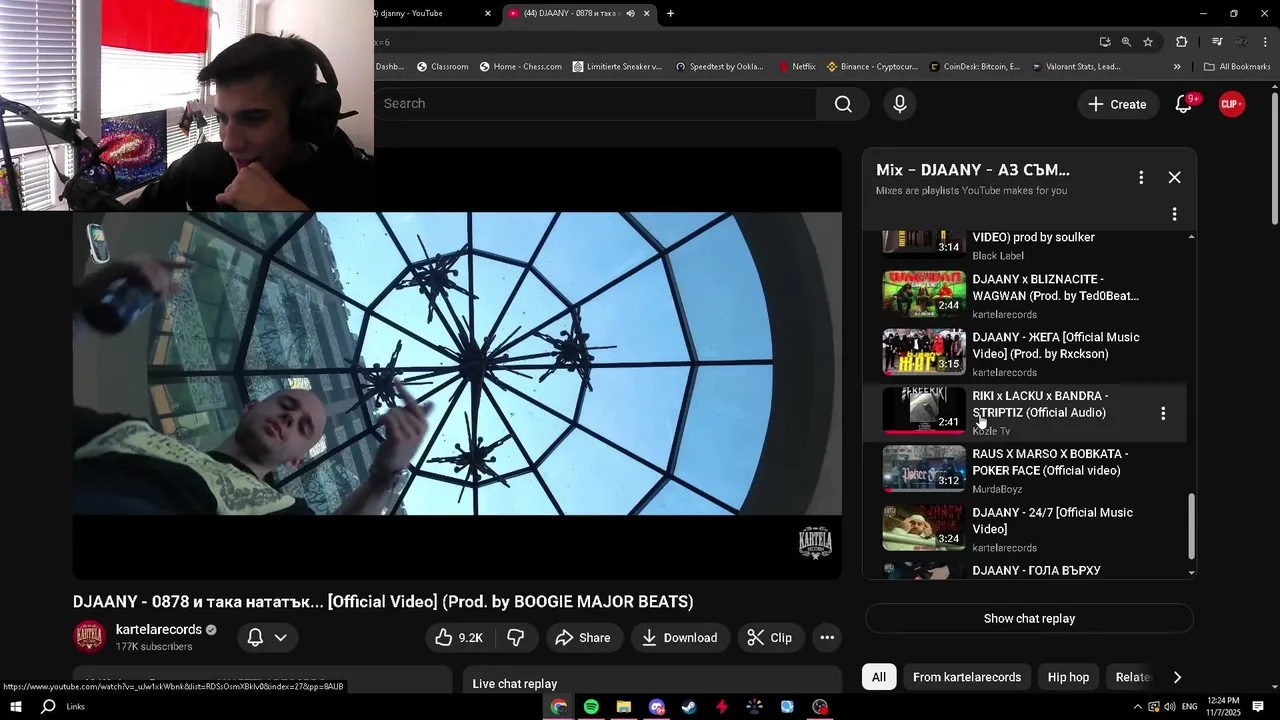Open the media controls icon in Chrome toolbar
Screen dimensions: 1280x720
1217,42
